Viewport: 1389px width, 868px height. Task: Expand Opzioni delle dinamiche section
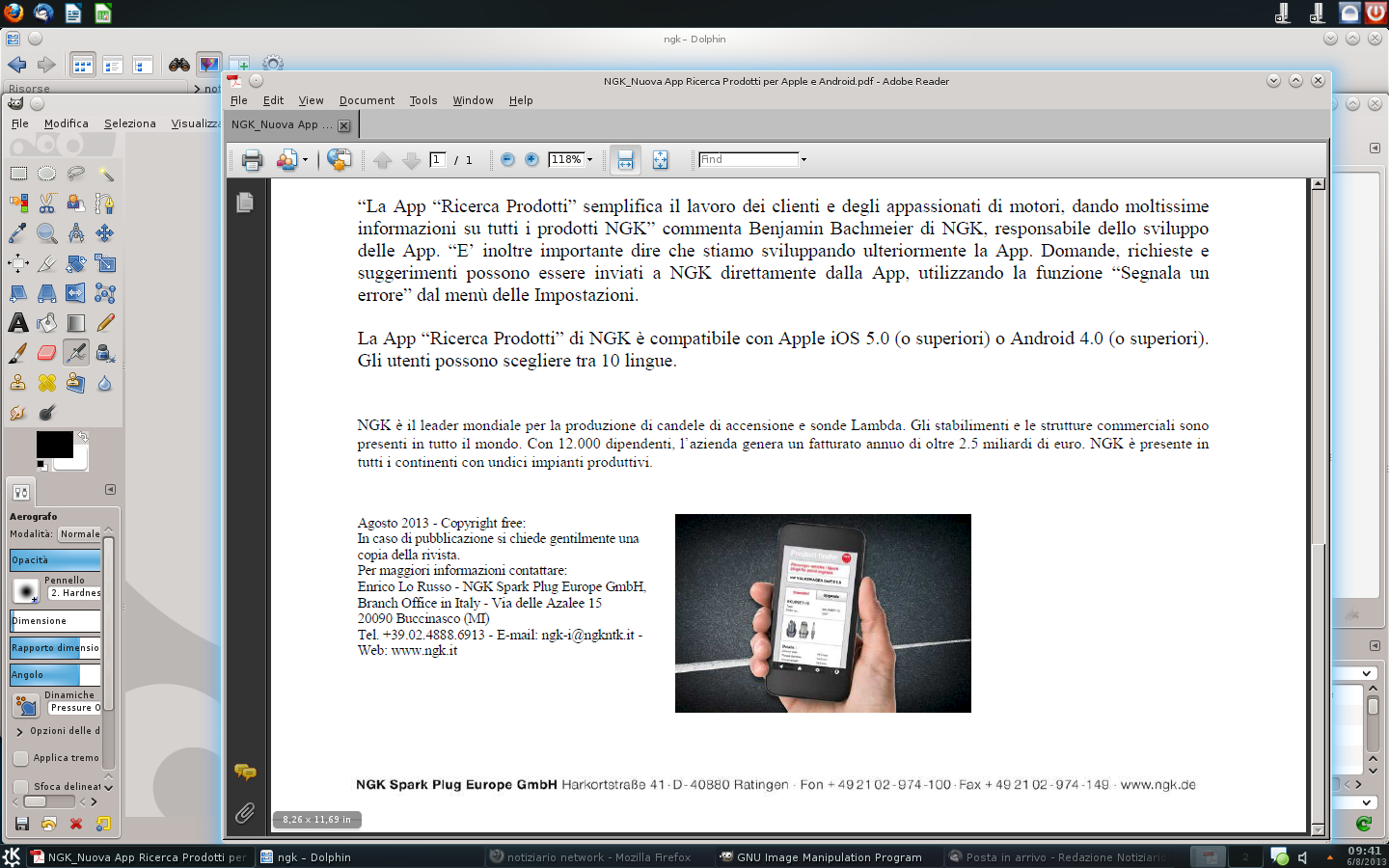19,732
